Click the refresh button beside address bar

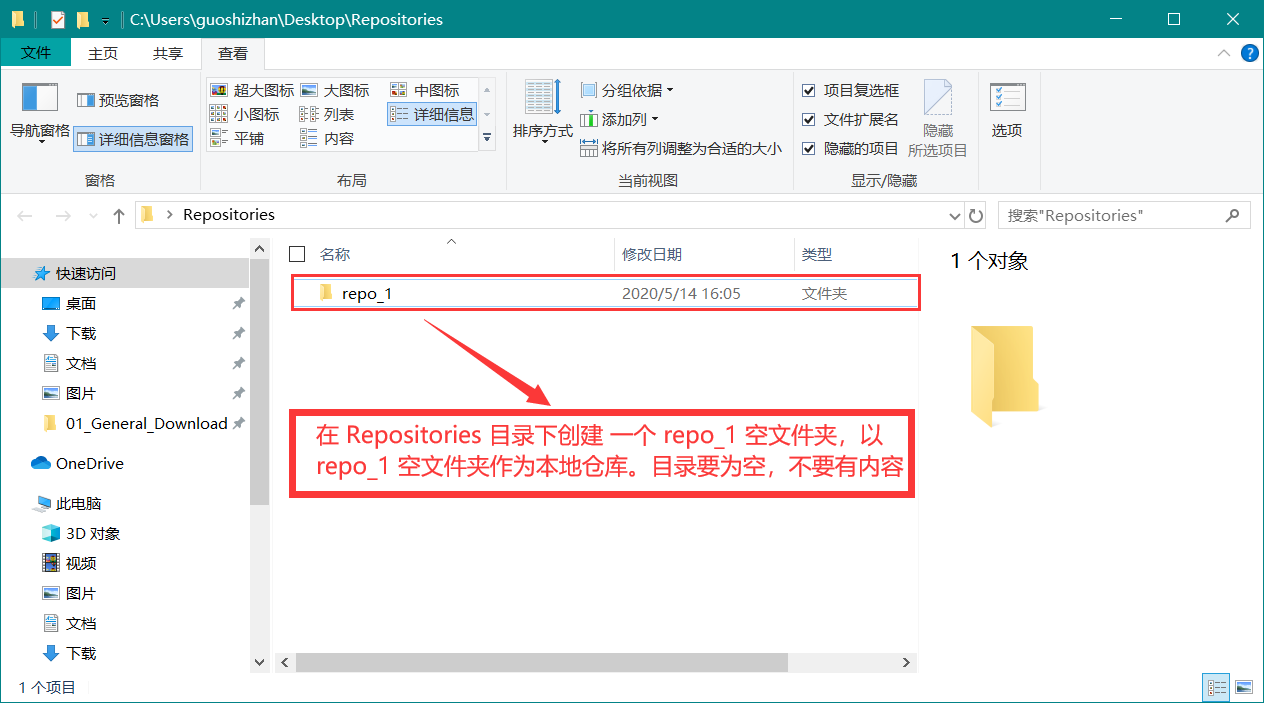[x=977, y=215]
